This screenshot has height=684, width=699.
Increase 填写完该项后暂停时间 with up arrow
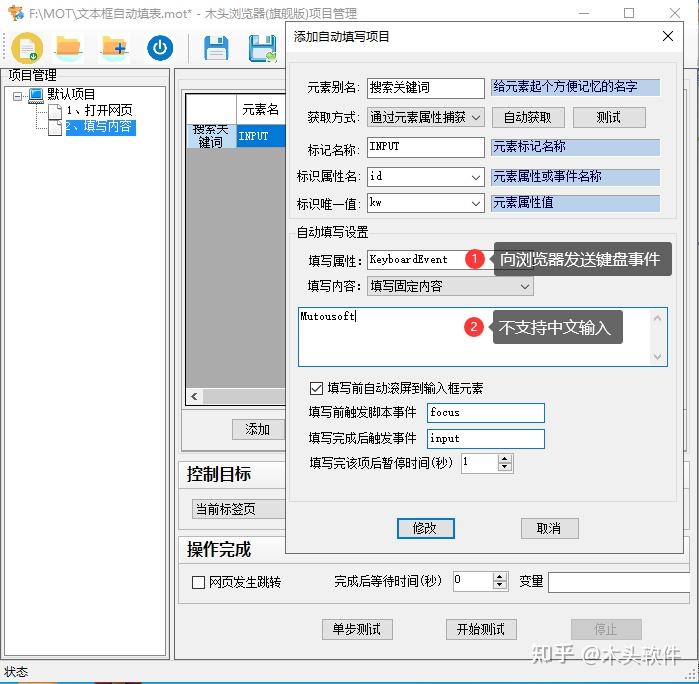(x=505, y=459)
